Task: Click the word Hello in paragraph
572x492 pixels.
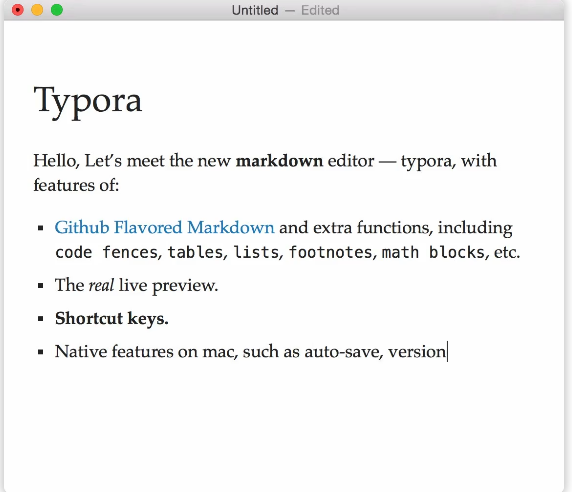Action: tap(56, 161)
